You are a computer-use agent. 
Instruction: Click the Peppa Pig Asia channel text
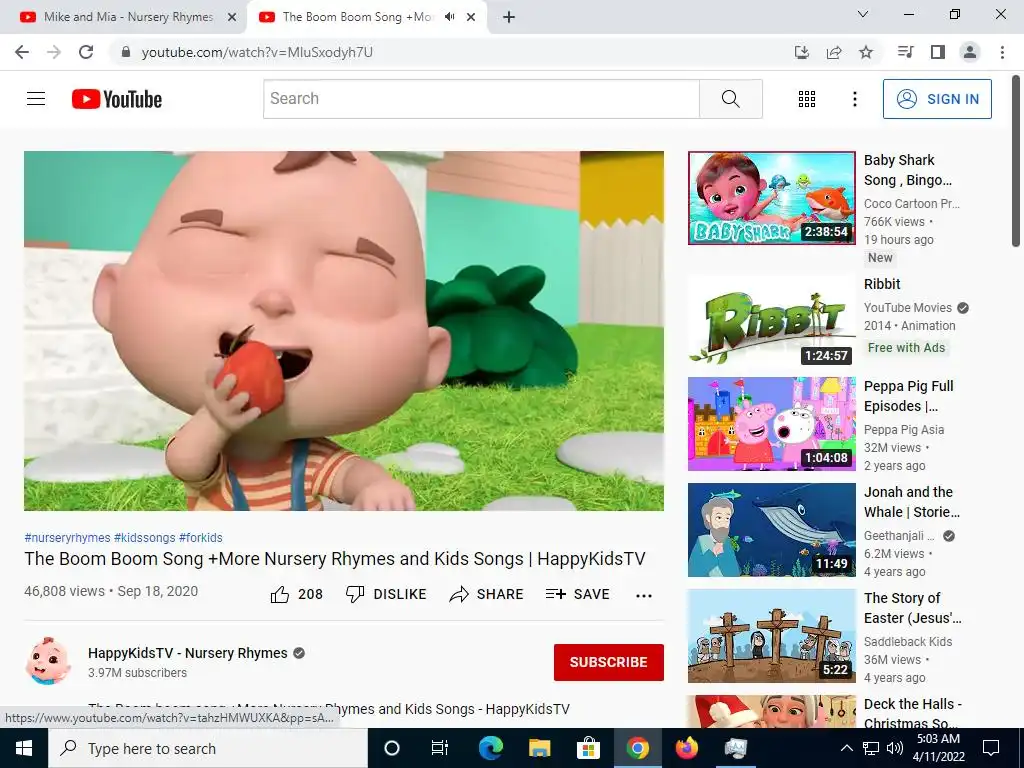pos(904,430)
